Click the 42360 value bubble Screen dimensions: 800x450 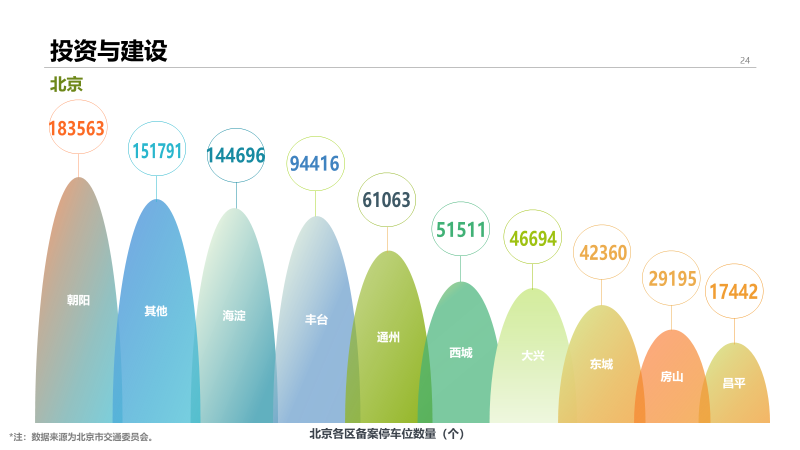click(x=601, y=252)
